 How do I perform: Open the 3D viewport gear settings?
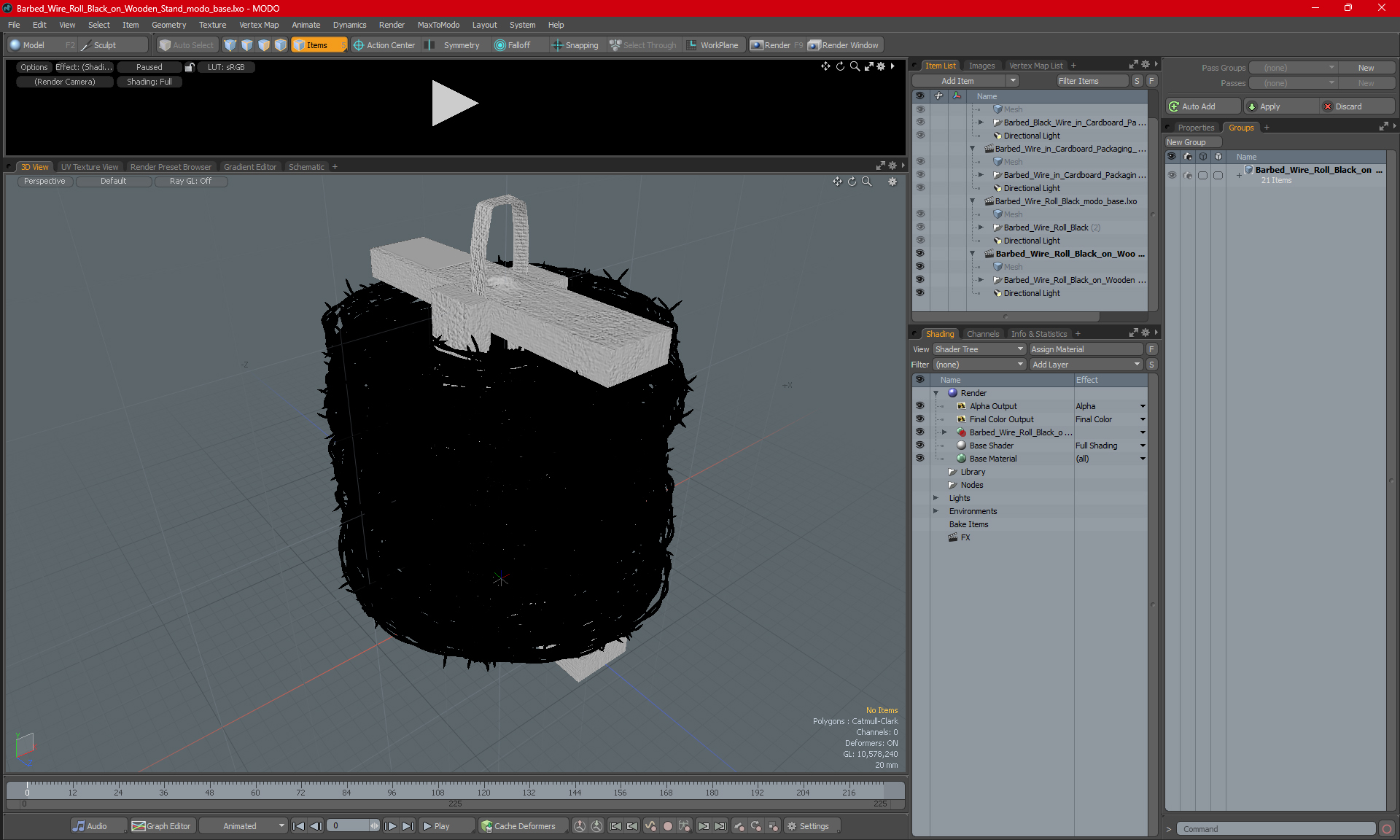(x=892, y=182)
